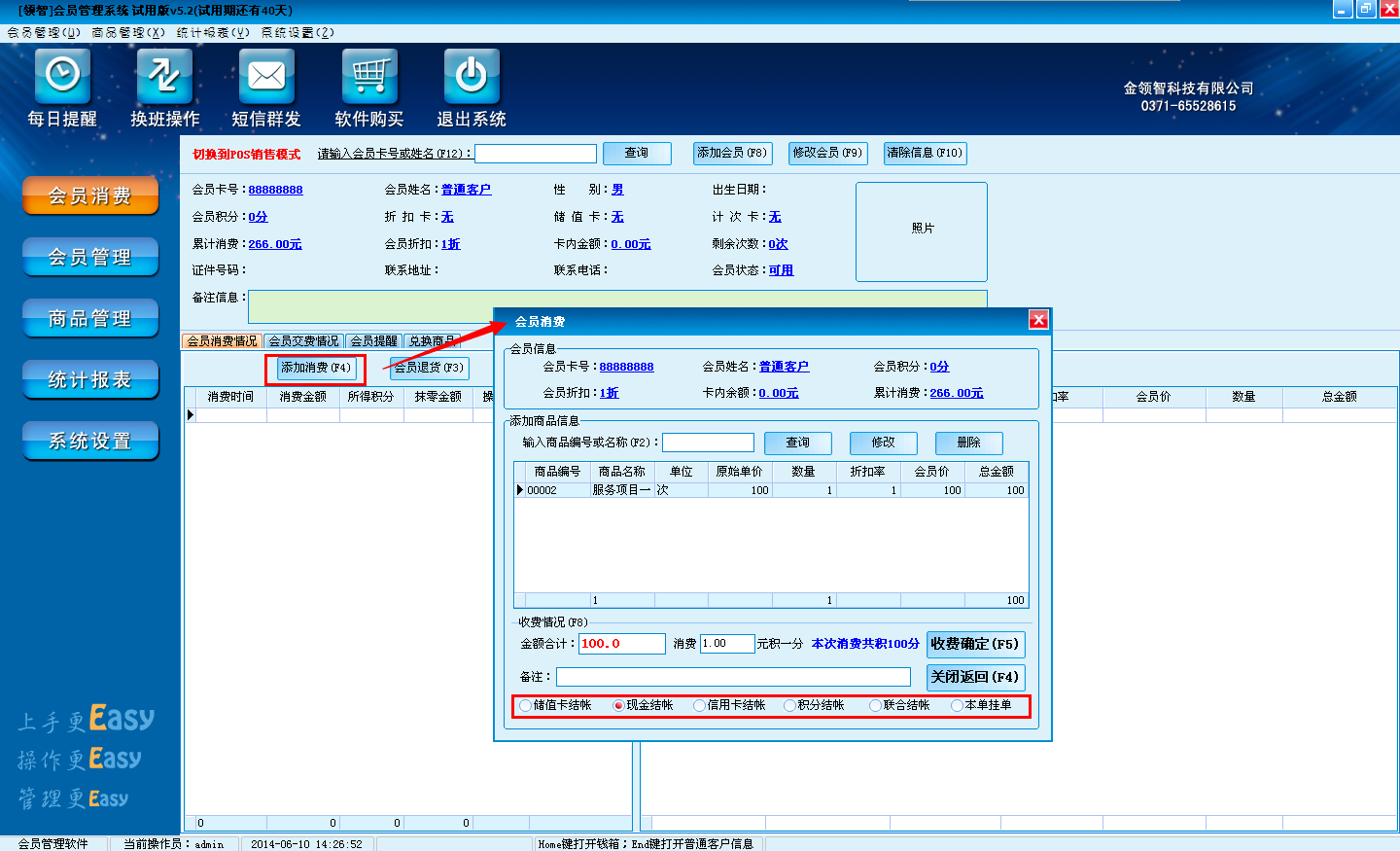Click the 关闭返回 (F4) button
1400x851 pixels.
pos(975,677)
